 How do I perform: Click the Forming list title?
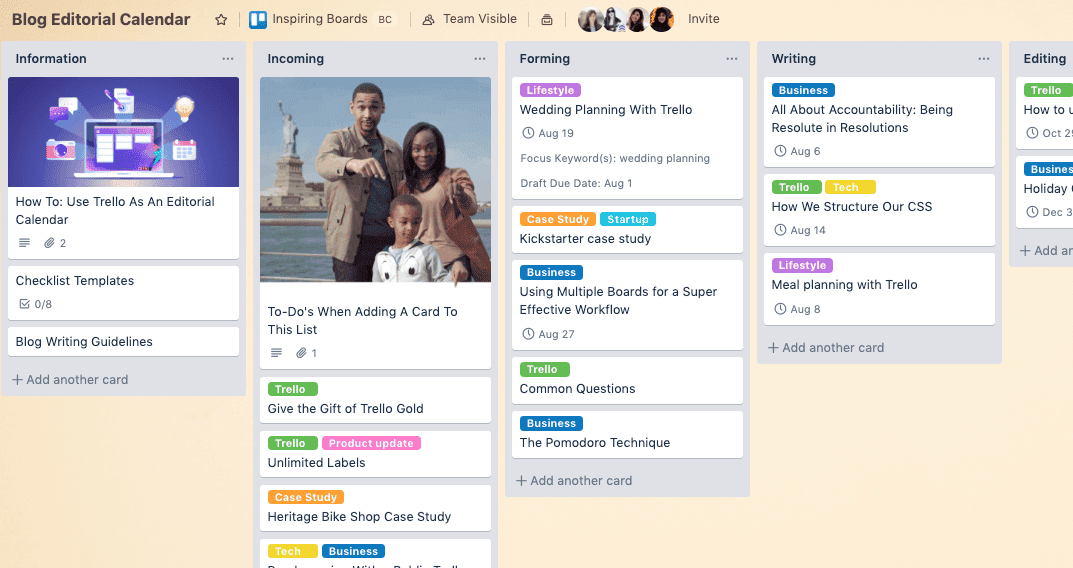tap(545, 59)
